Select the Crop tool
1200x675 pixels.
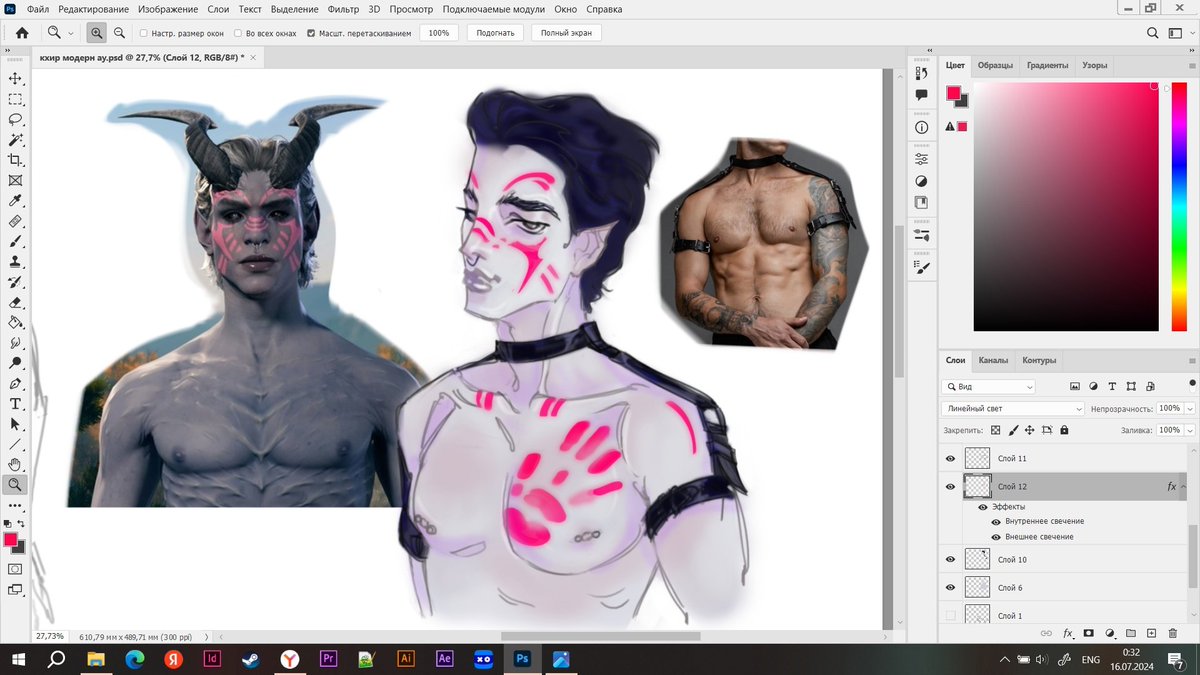[x=15, y=160]
